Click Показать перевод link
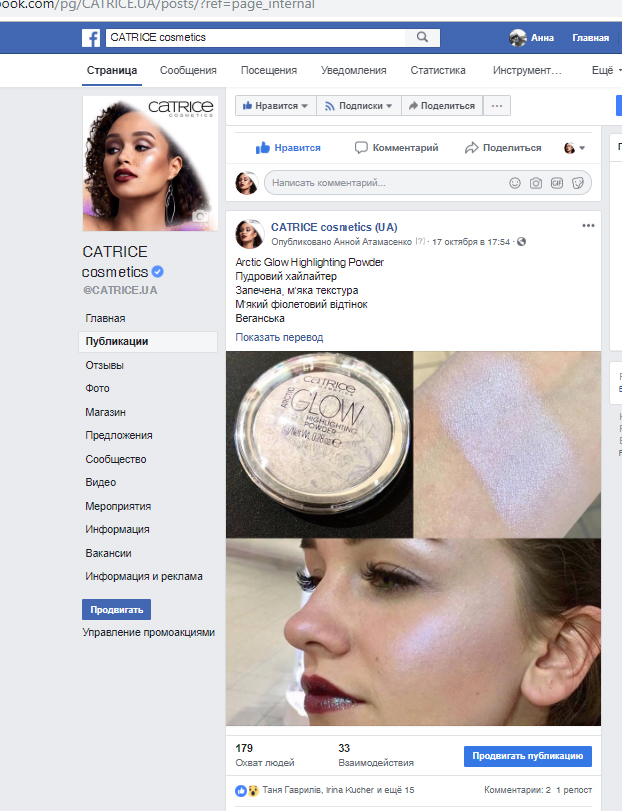The image size is (622, 811). 279,337
